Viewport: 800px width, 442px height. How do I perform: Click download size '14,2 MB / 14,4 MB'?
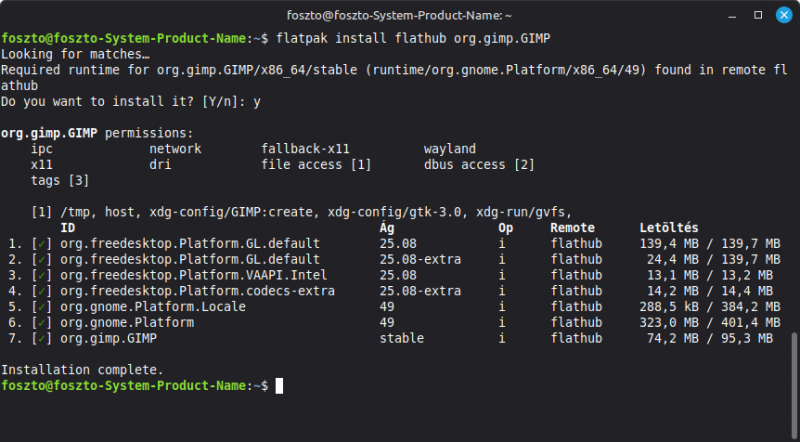pos(710,291)
